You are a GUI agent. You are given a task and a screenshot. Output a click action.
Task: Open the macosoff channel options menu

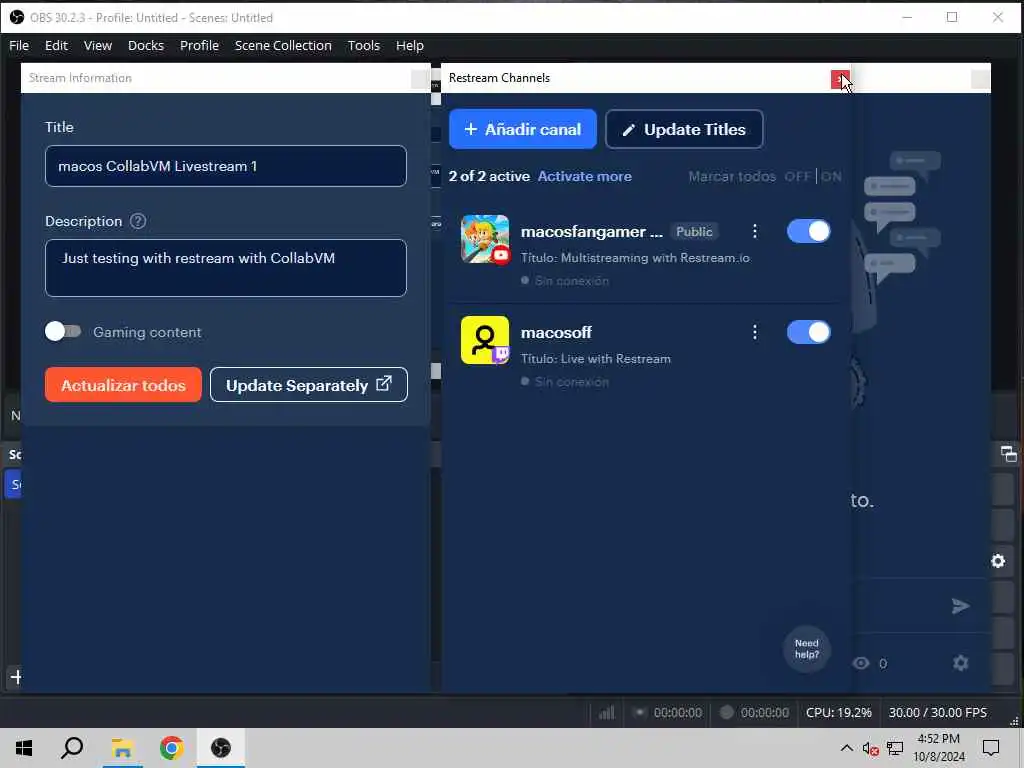click(x=754, y=332)
